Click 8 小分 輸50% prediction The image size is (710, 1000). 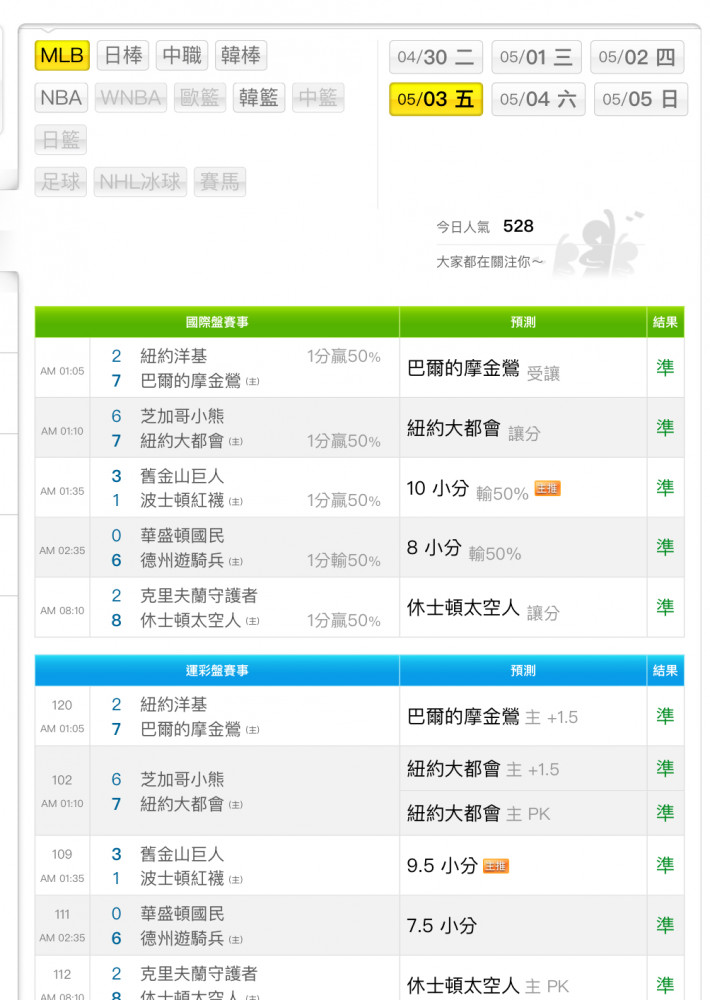pyautogui.click(x=464, y=549)
